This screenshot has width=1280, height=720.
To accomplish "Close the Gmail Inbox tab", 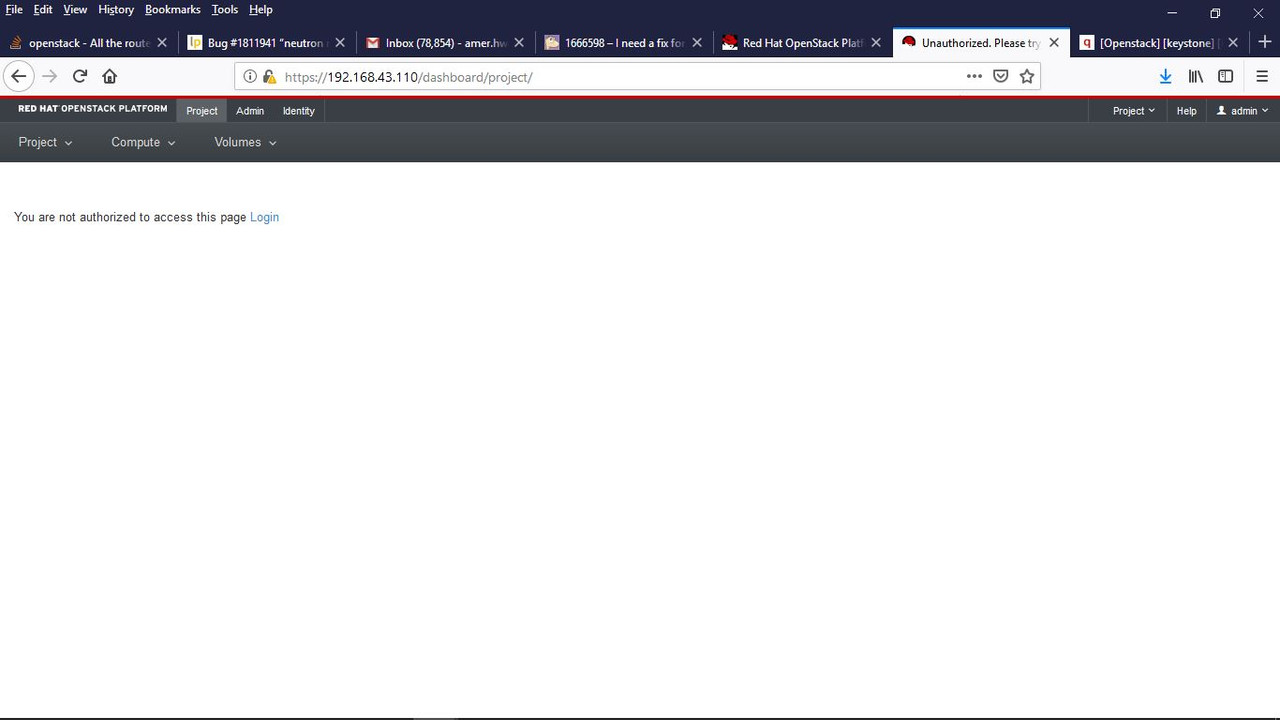I will [x=519, y=43].
